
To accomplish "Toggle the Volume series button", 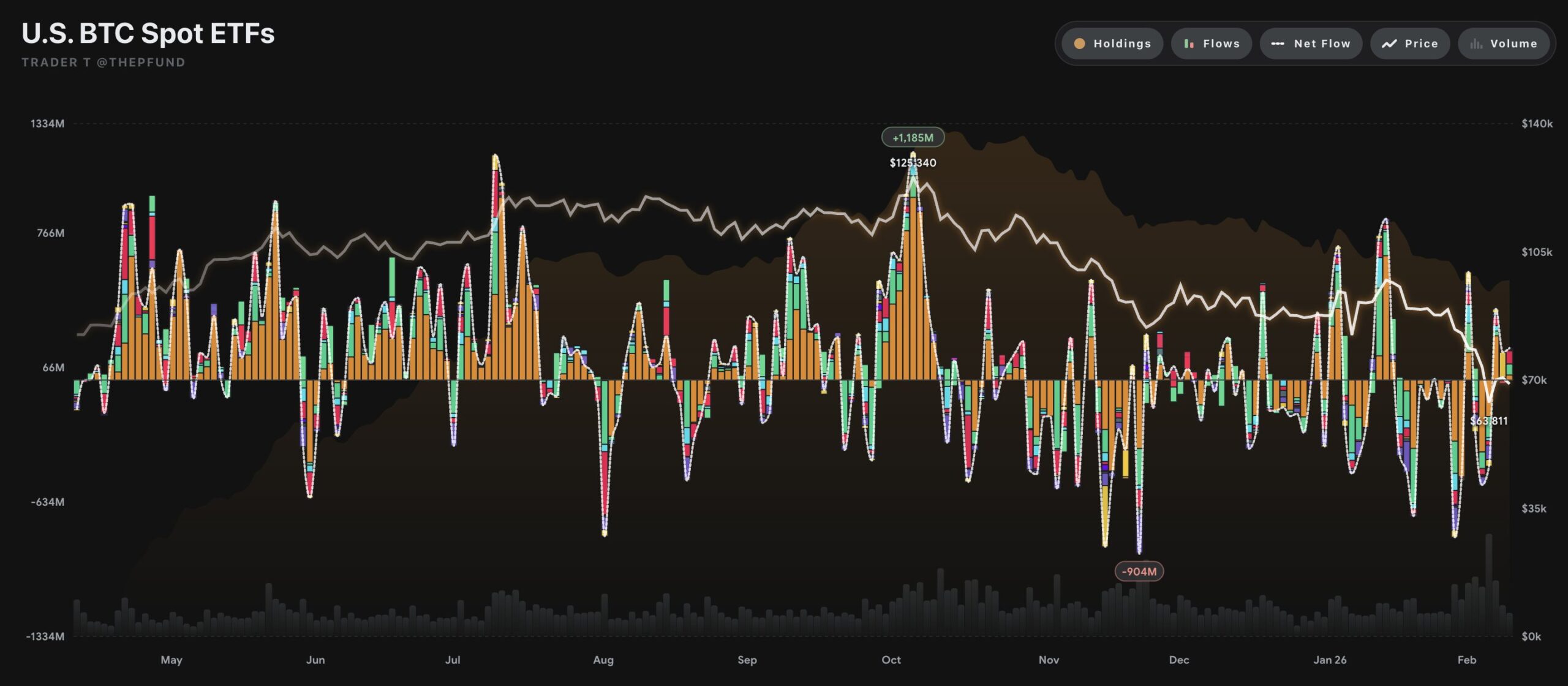I will pyautogui.click(x=1504, y=43).
